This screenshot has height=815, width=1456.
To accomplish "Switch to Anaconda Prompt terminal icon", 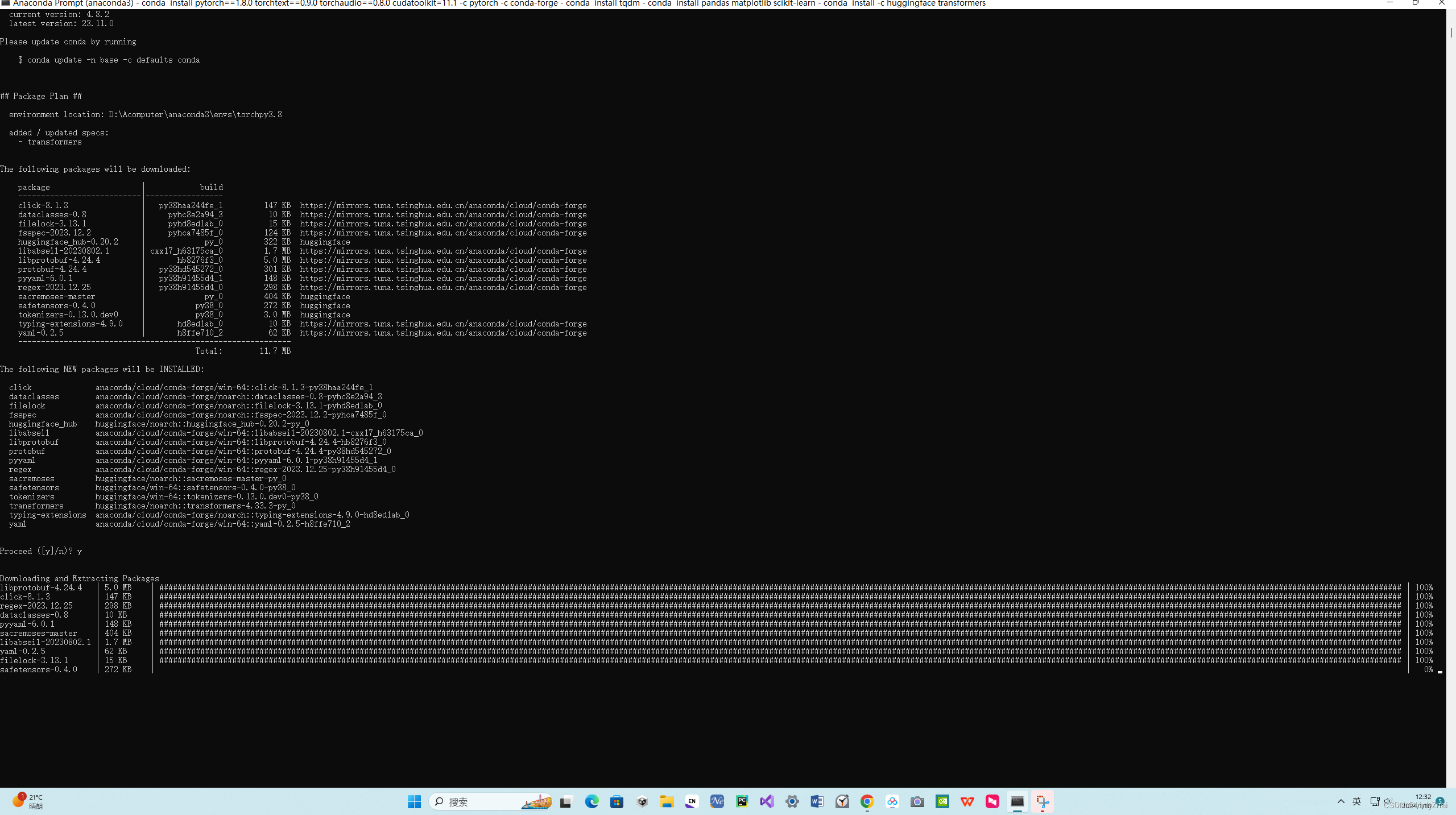I will (x=1017, y=801).
